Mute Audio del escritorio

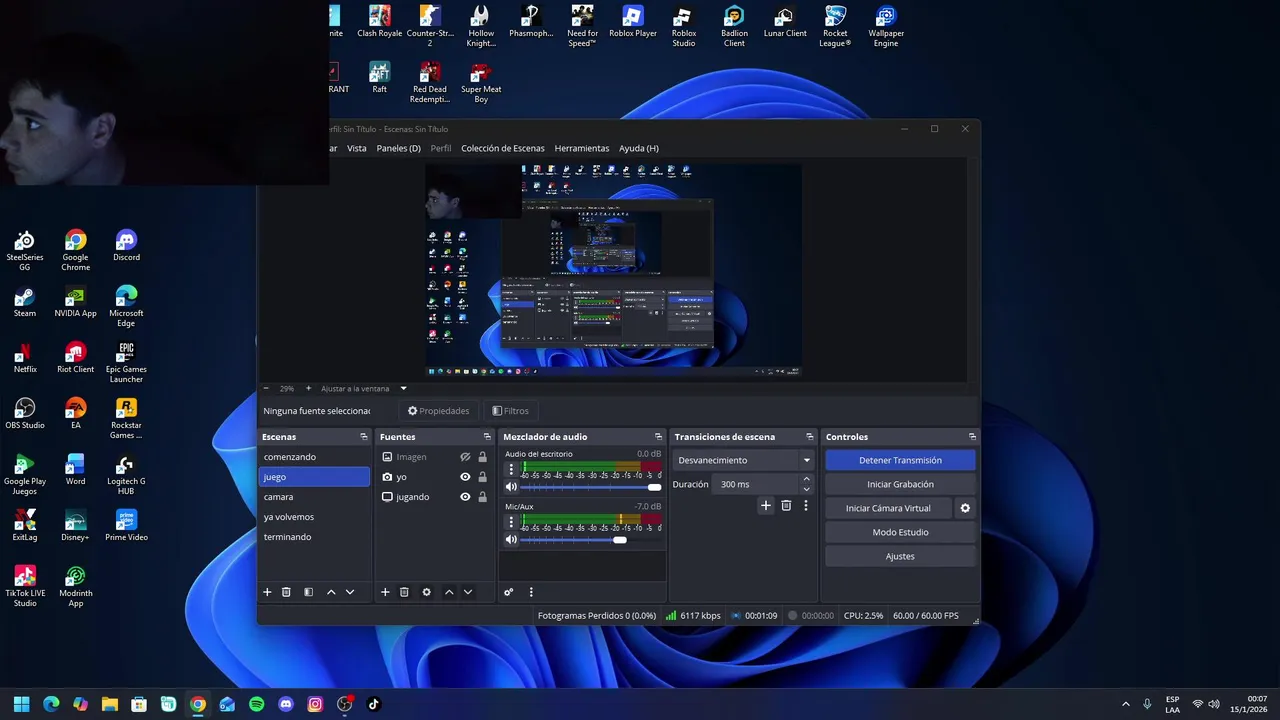point(511,487)
